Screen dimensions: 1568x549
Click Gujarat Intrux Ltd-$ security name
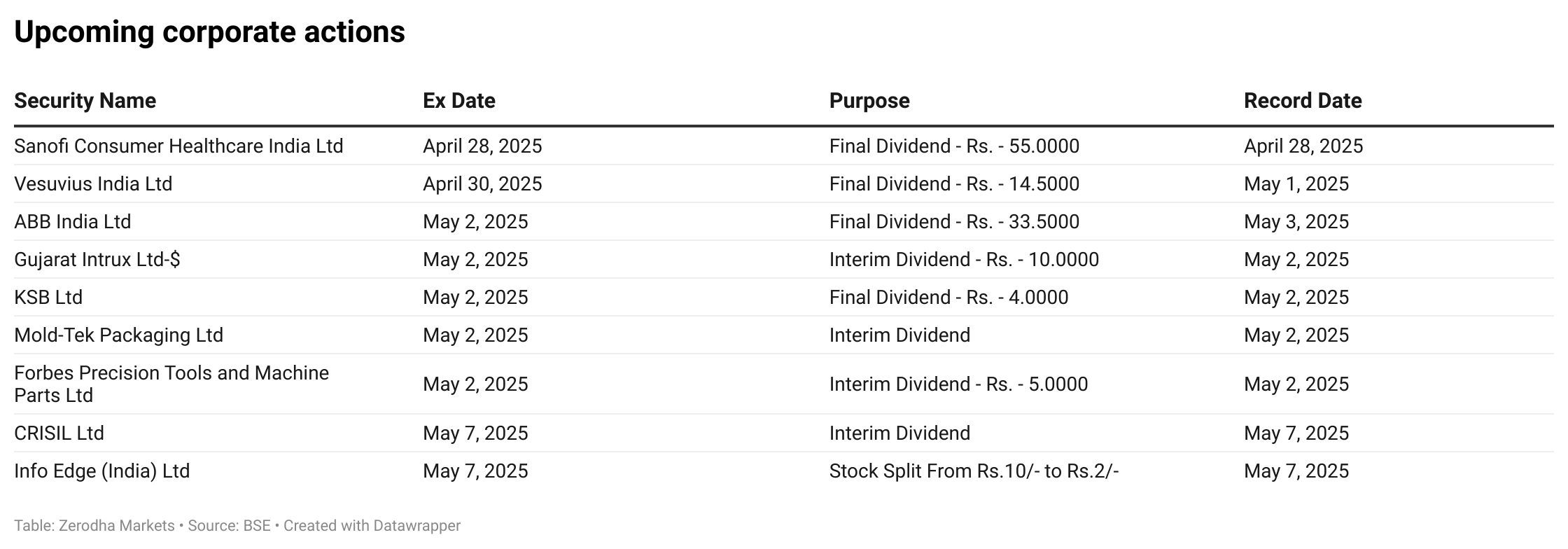pyautogui.click(x=97, y=260)
